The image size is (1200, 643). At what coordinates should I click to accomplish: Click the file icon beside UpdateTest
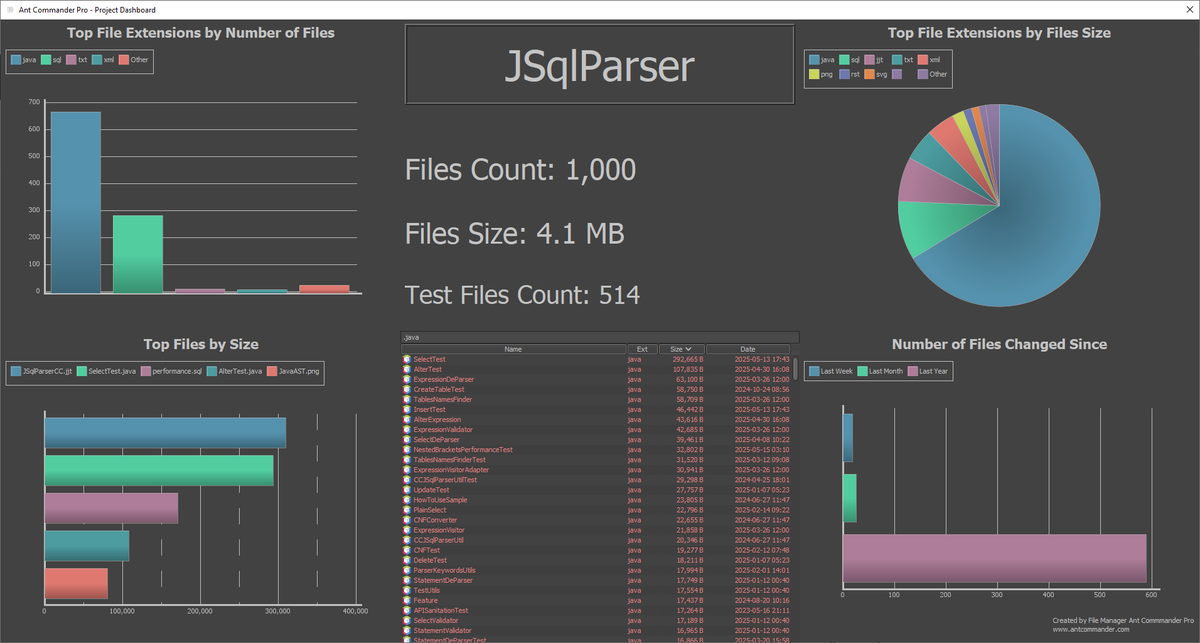407,490
